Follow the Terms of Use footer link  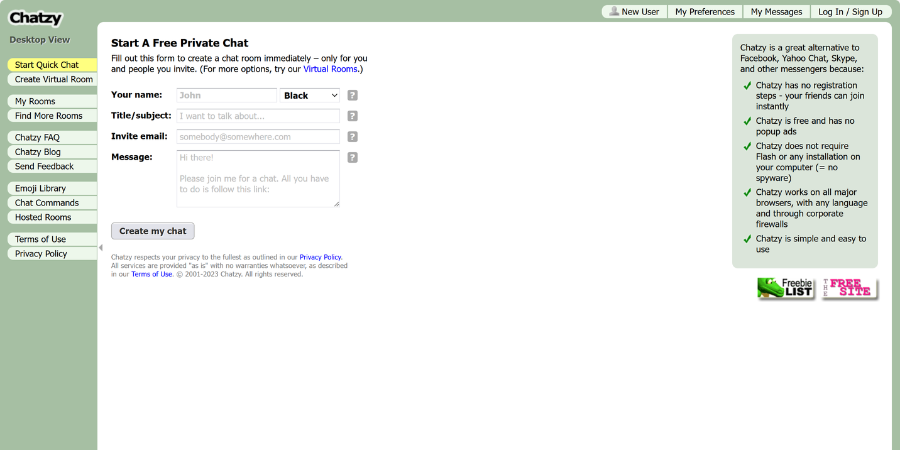[152, 274]
